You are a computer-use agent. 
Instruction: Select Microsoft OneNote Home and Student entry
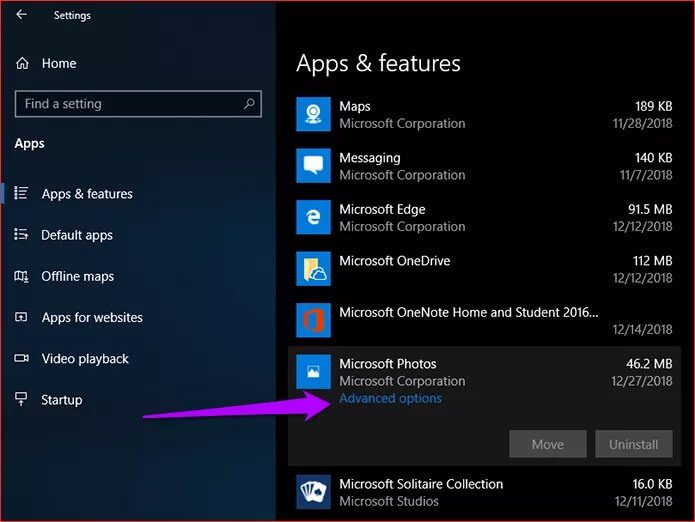(469, 312)
